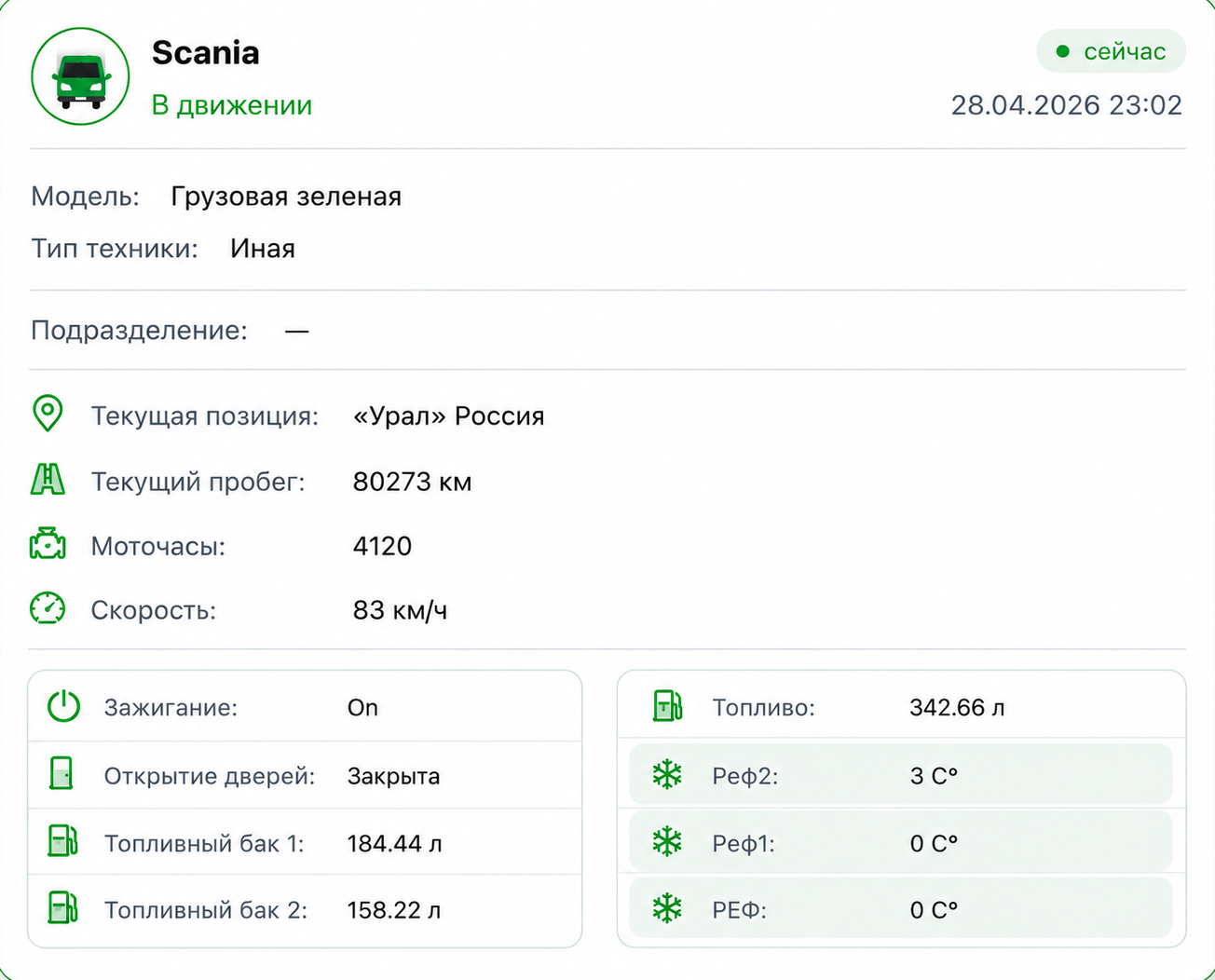Click the equipment type value 'Иная'
Image resolution: width=1215 pixels, height=980 pixels.
point(263,249)
